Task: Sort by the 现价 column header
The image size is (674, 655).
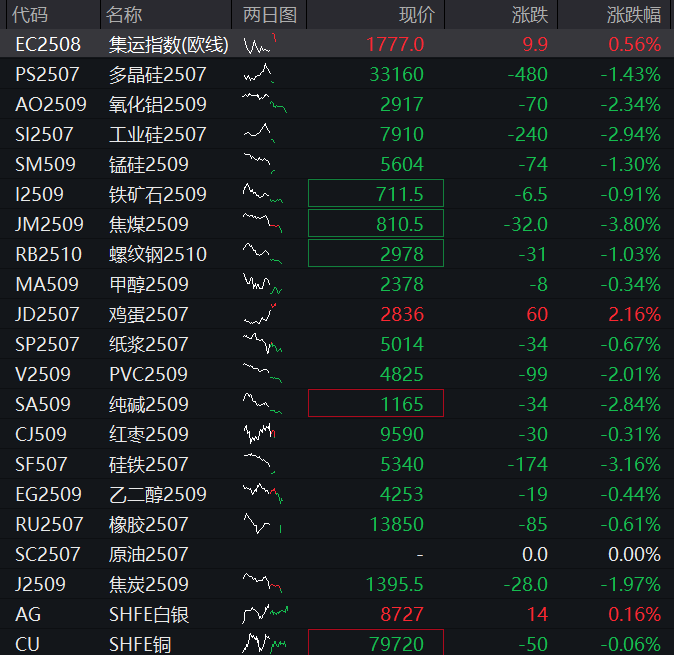Action: pos(417,15)
